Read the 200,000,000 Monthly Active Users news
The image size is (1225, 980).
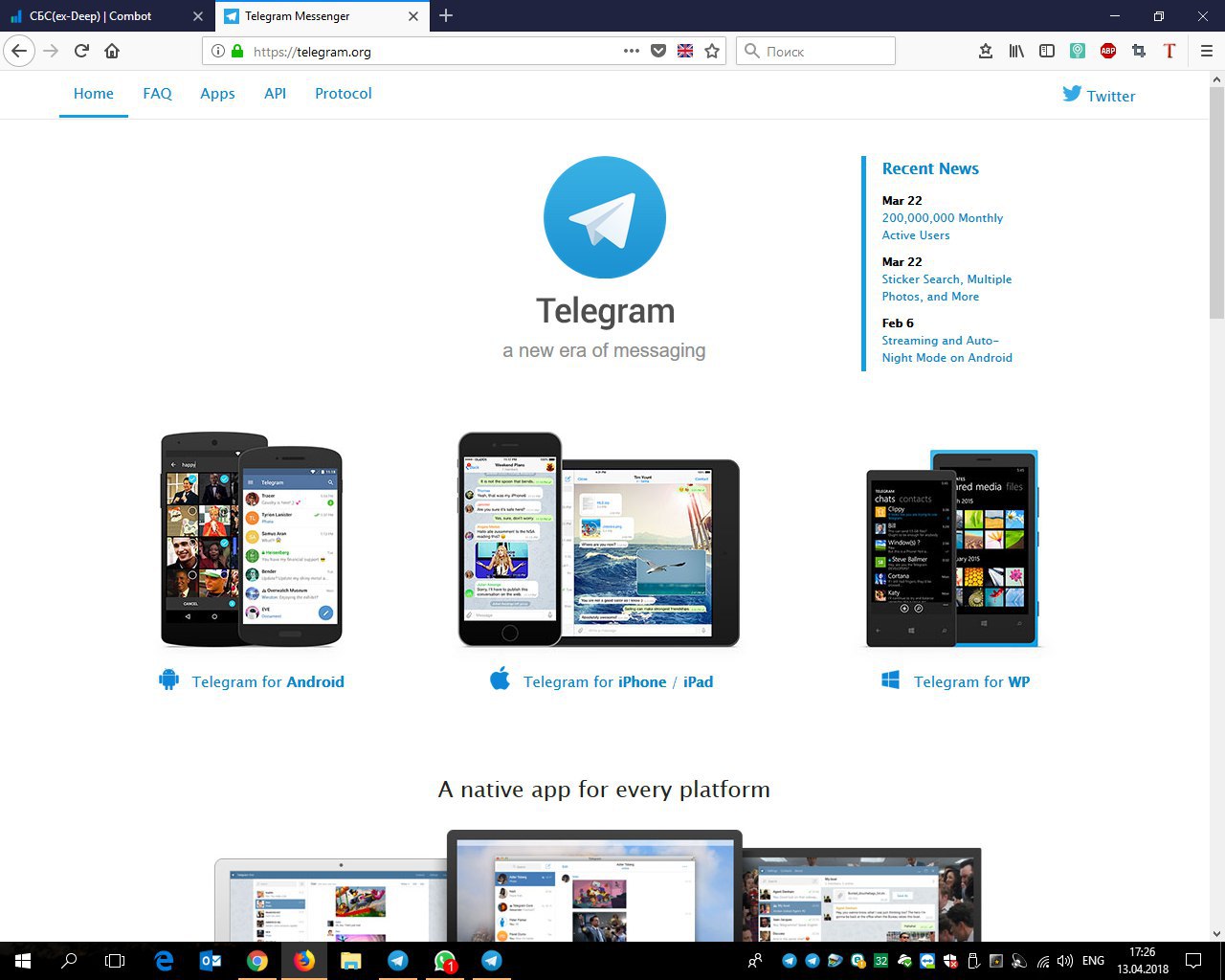click(942, 227)
